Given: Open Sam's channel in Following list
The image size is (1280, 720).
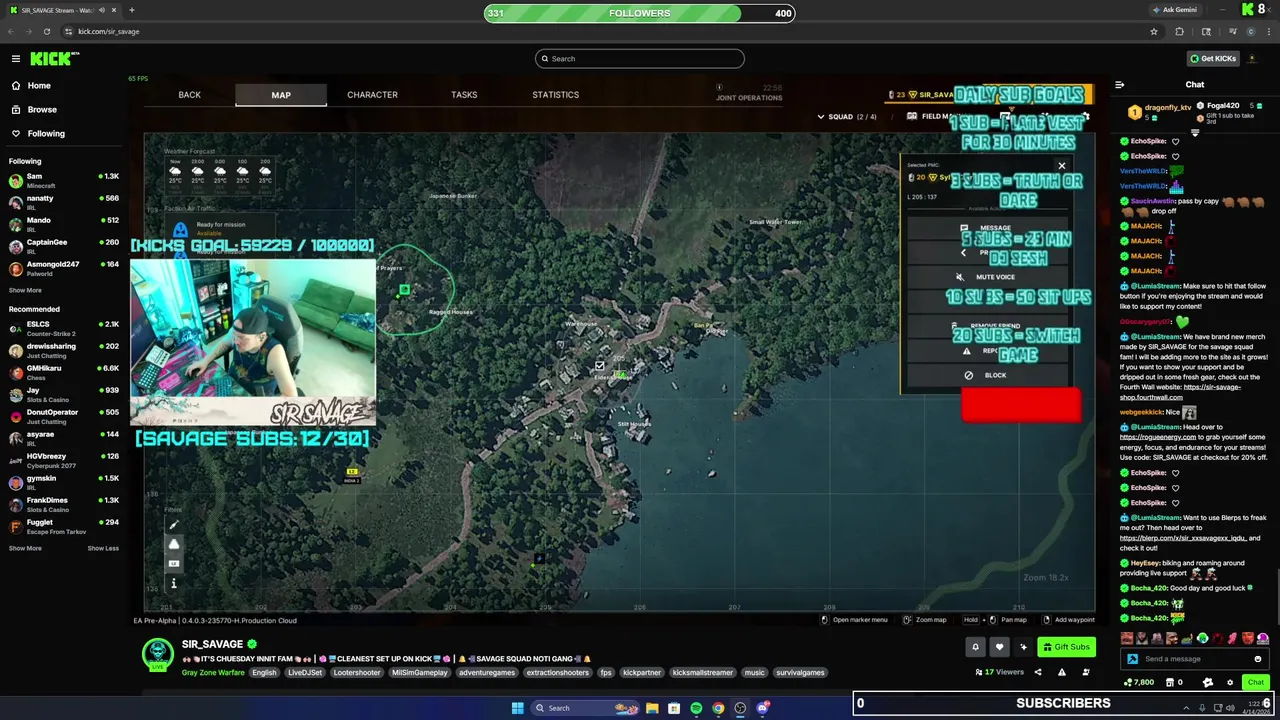Looking at the screenshot, I should (63, 181).
